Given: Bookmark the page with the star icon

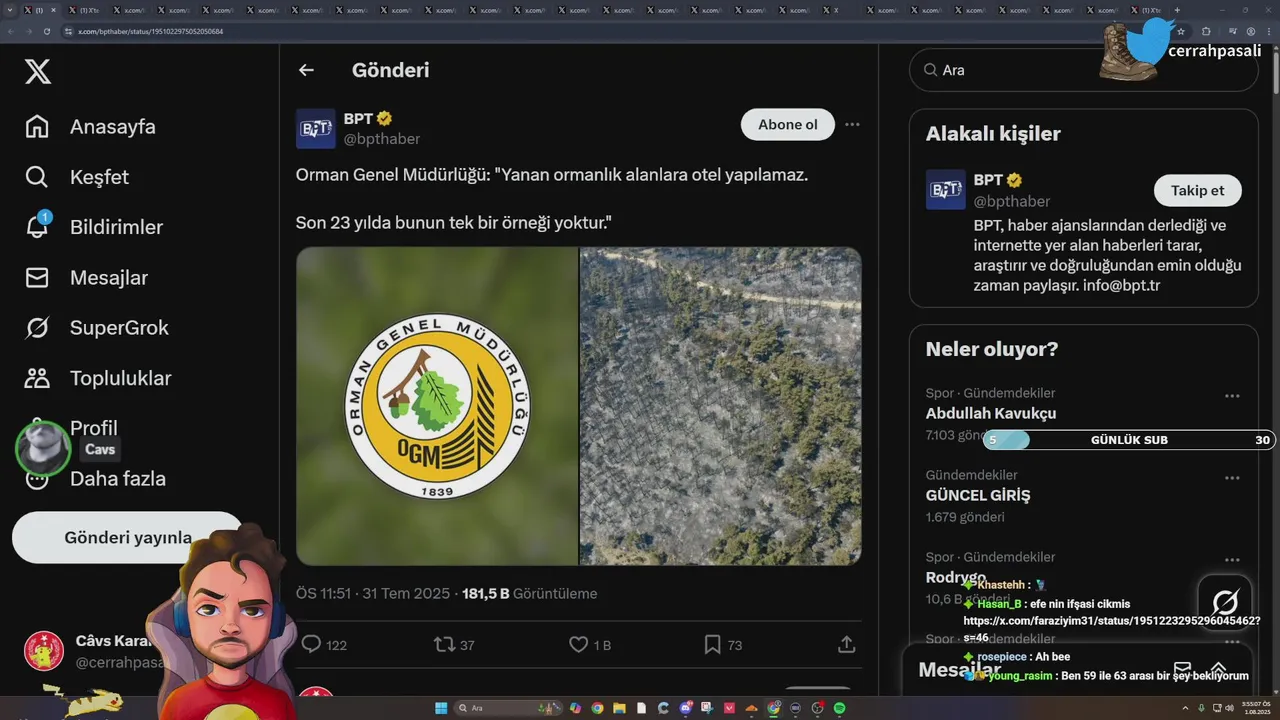Looking at the screenshot, I should click(x=1181, y=31).
